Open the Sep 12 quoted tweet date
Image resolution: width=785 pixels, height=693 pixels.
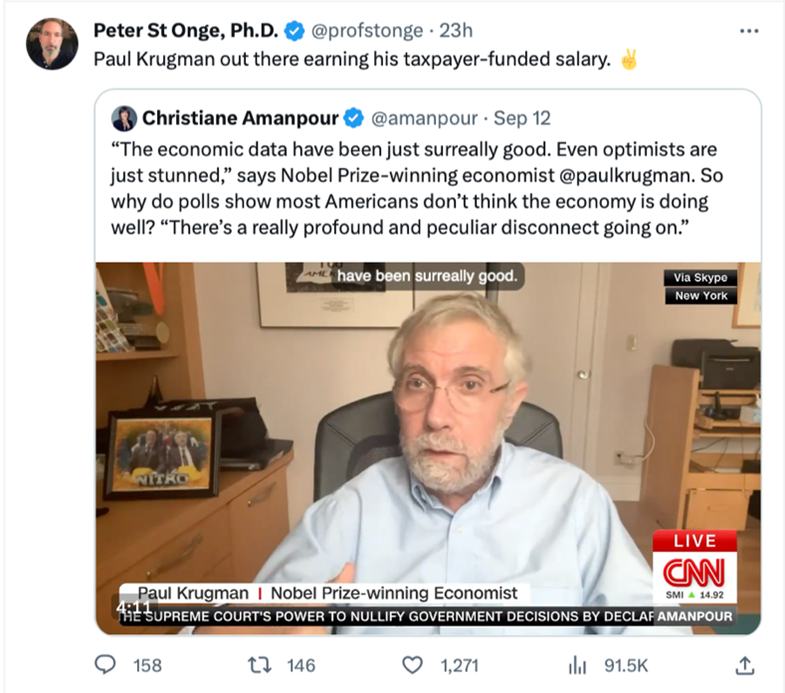point(522,118)
